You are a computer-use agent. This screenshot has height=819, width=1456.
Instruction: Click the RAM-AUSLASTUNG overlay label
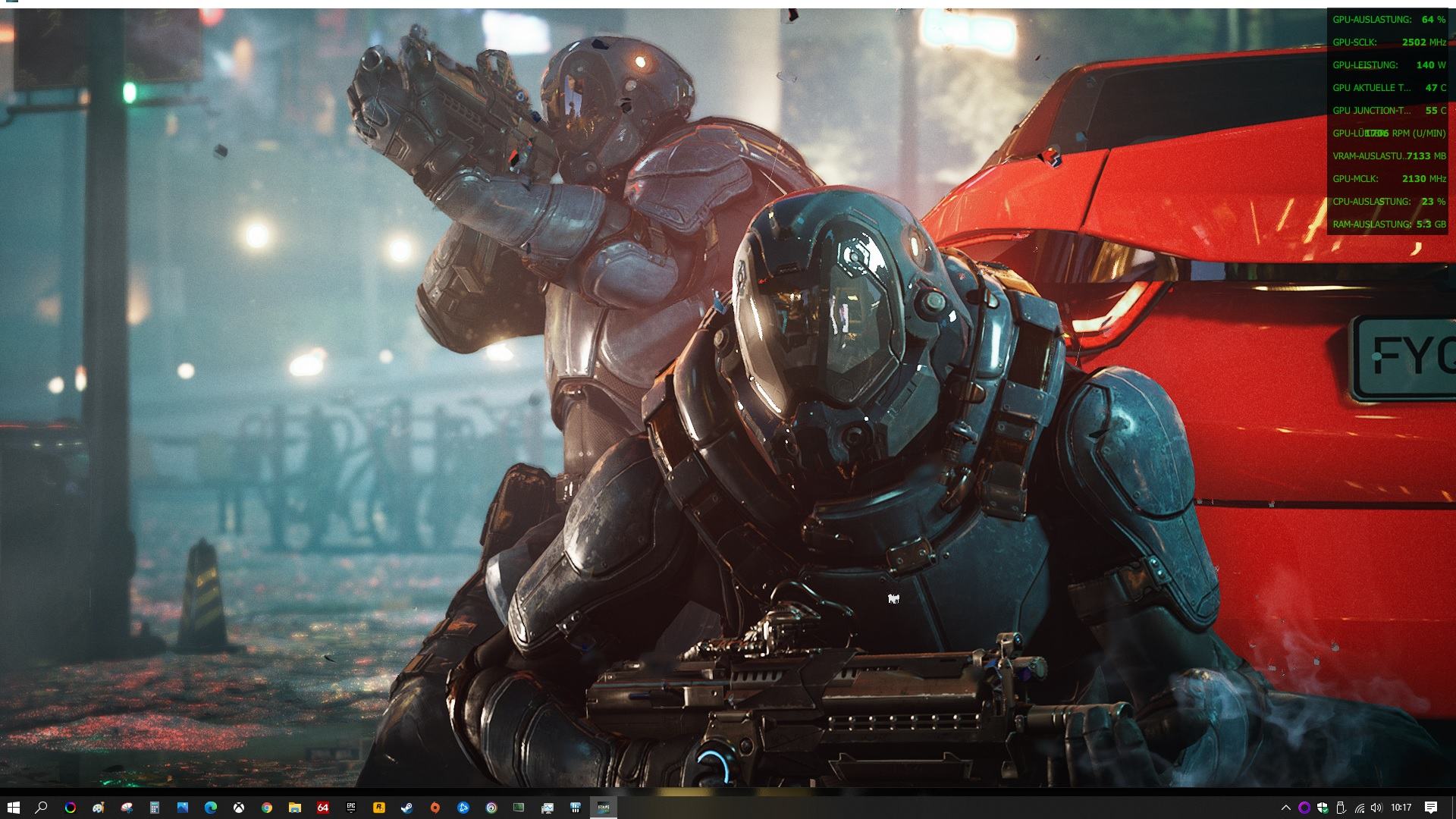(x=1373, y=224)
